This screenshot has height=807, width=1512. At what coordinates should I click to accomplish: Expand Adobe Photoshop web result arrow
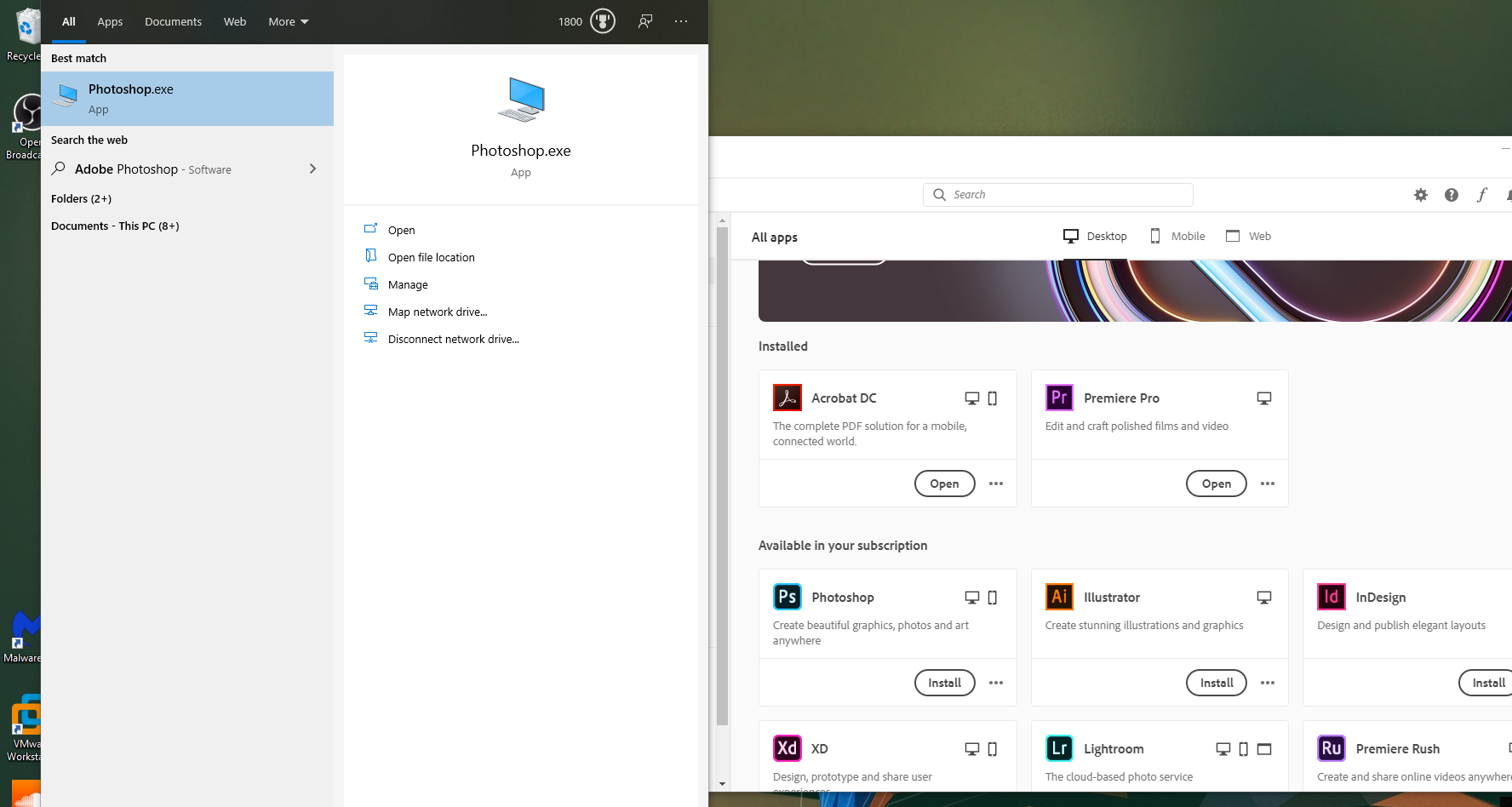pyautogui.click(x=312, y=169)
